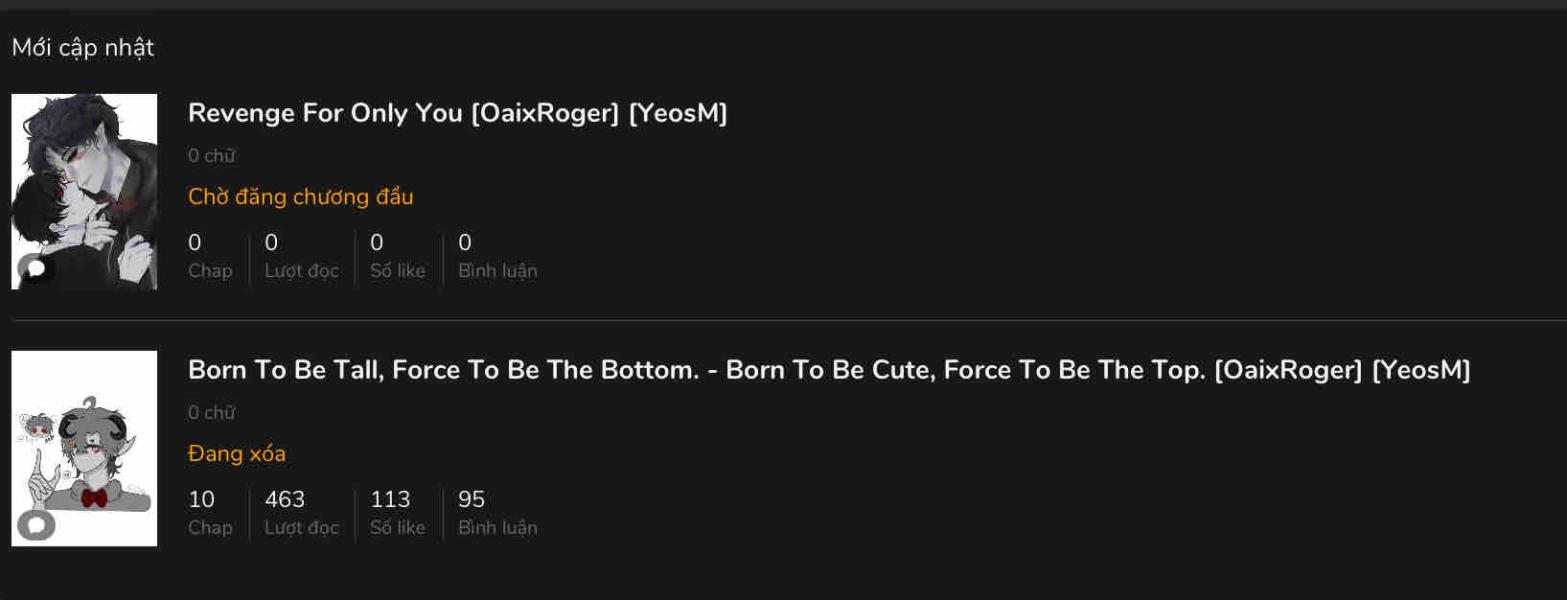The width and height of the screenshot is (1567, 600).
Task: Click the 'Chờ đăng chương đầu' status
Action: coord(300,197)
